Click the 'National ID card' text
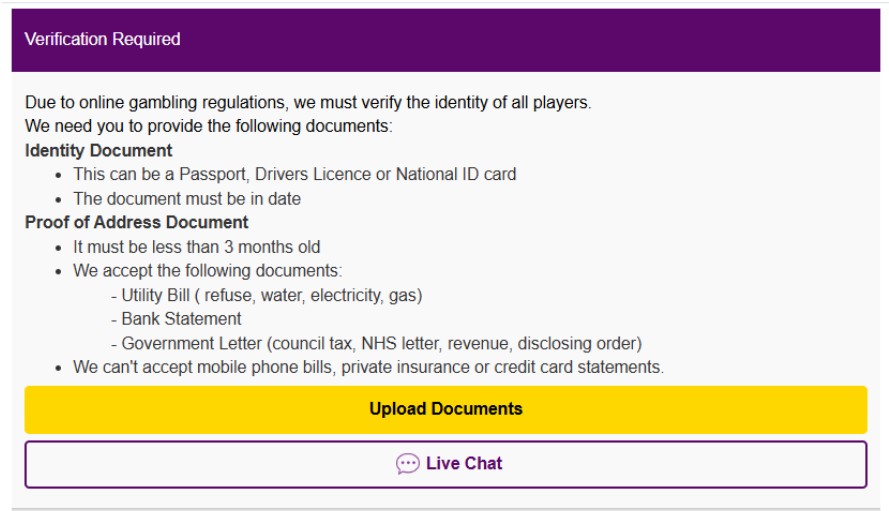 456,174
